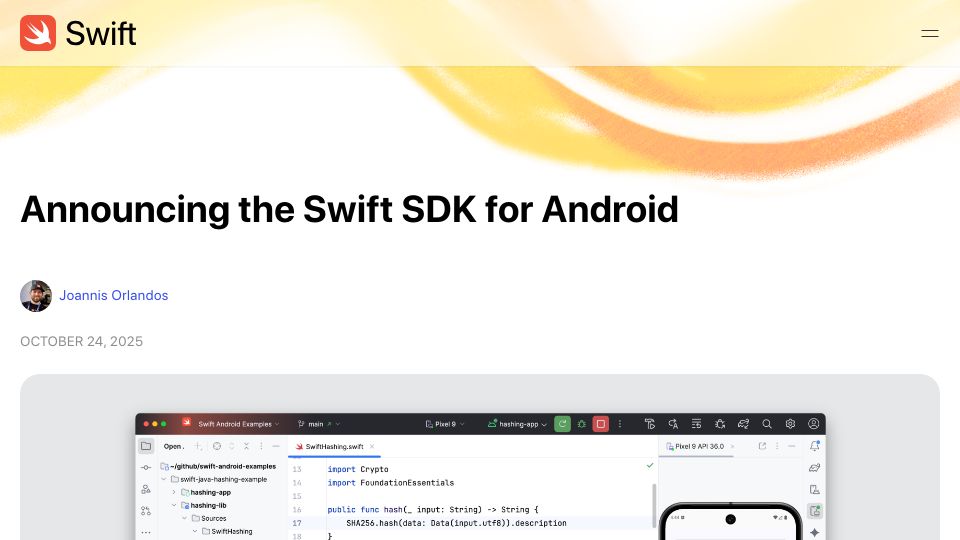Click the Swift bird logo icon
This screenshot has width=960, height=540.
(x=38, y=33)
